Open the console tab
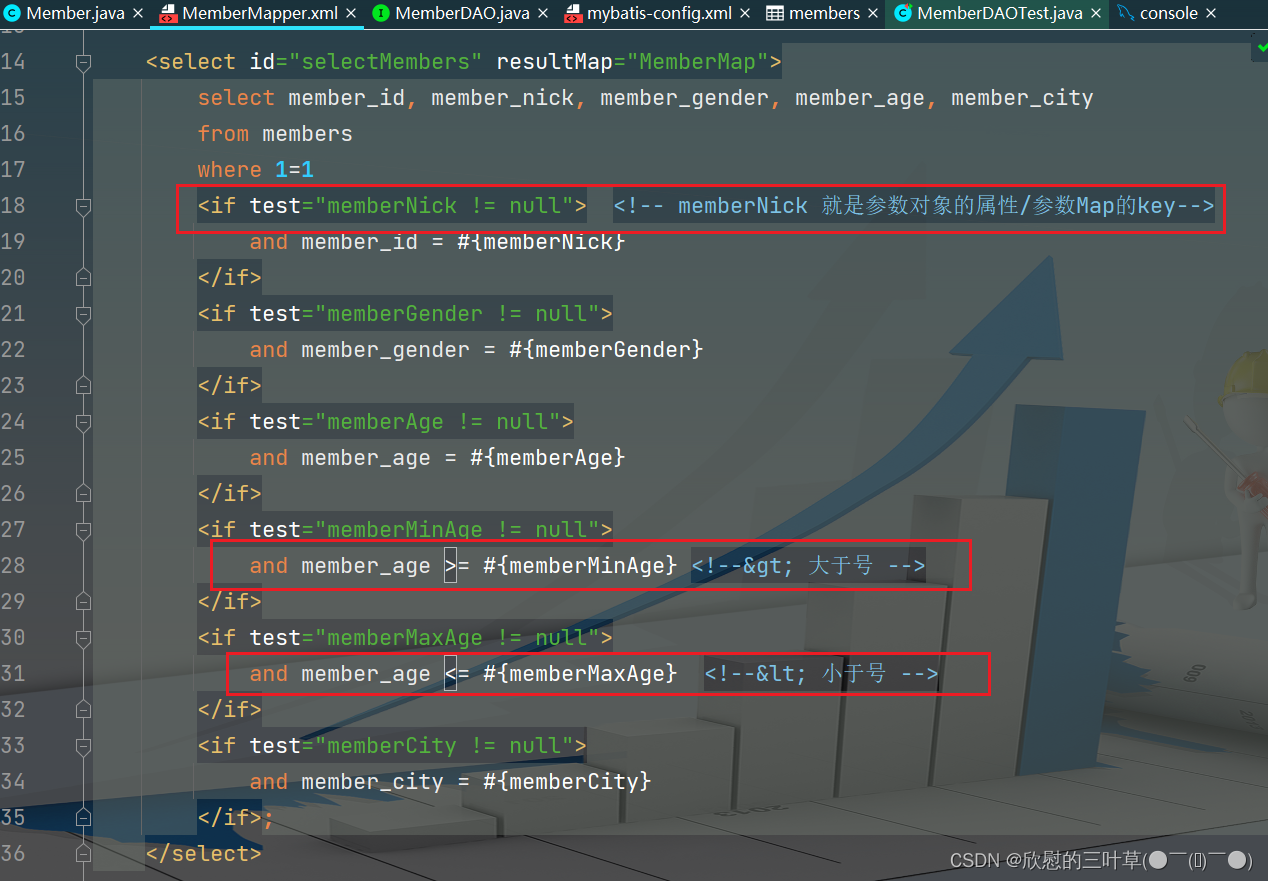This screenshot has height=881, width=1268. coord(1168,14)
